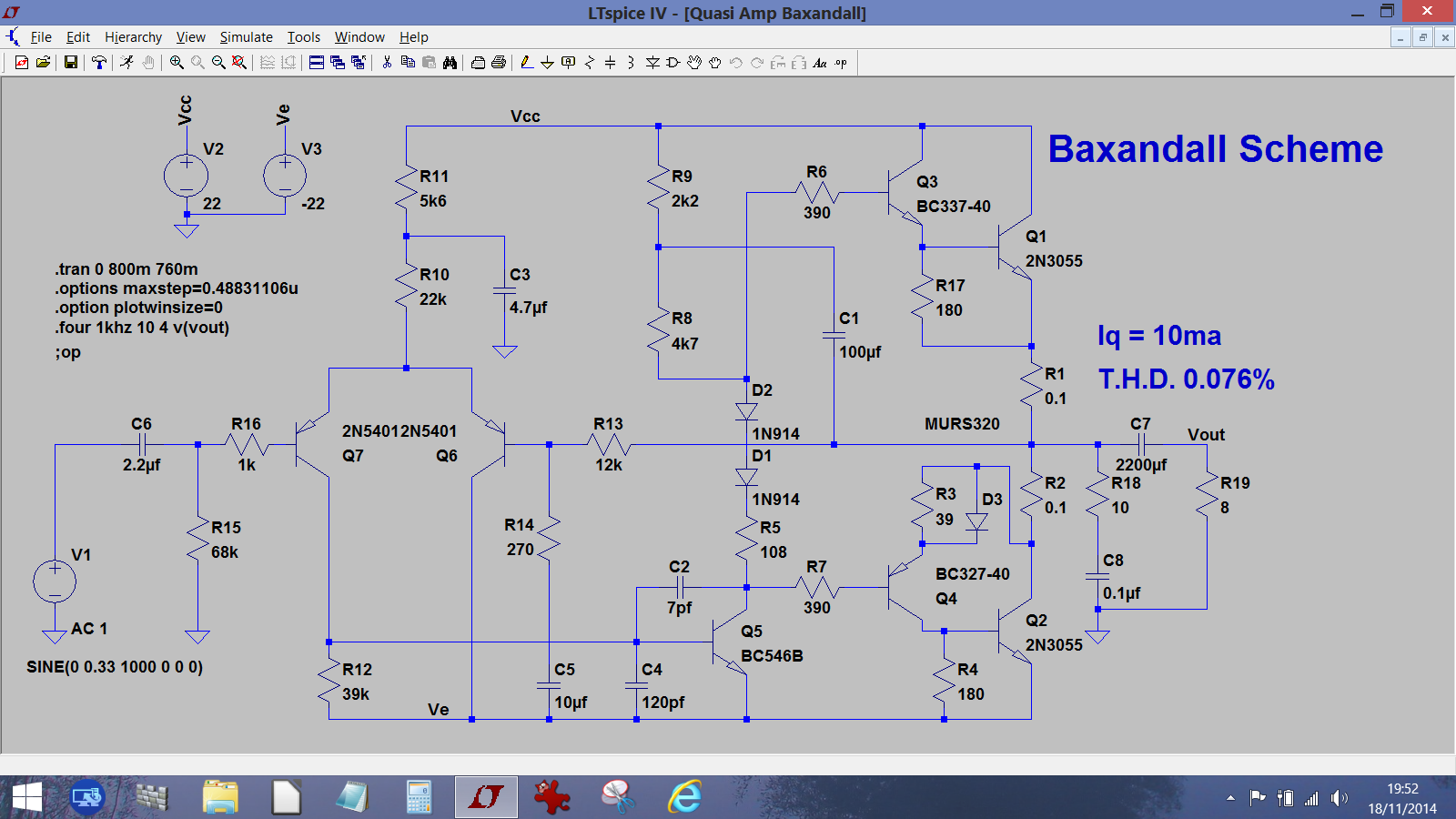Copy selection with the duplicate icon
1456x819 pixels.
pos(408,62)
